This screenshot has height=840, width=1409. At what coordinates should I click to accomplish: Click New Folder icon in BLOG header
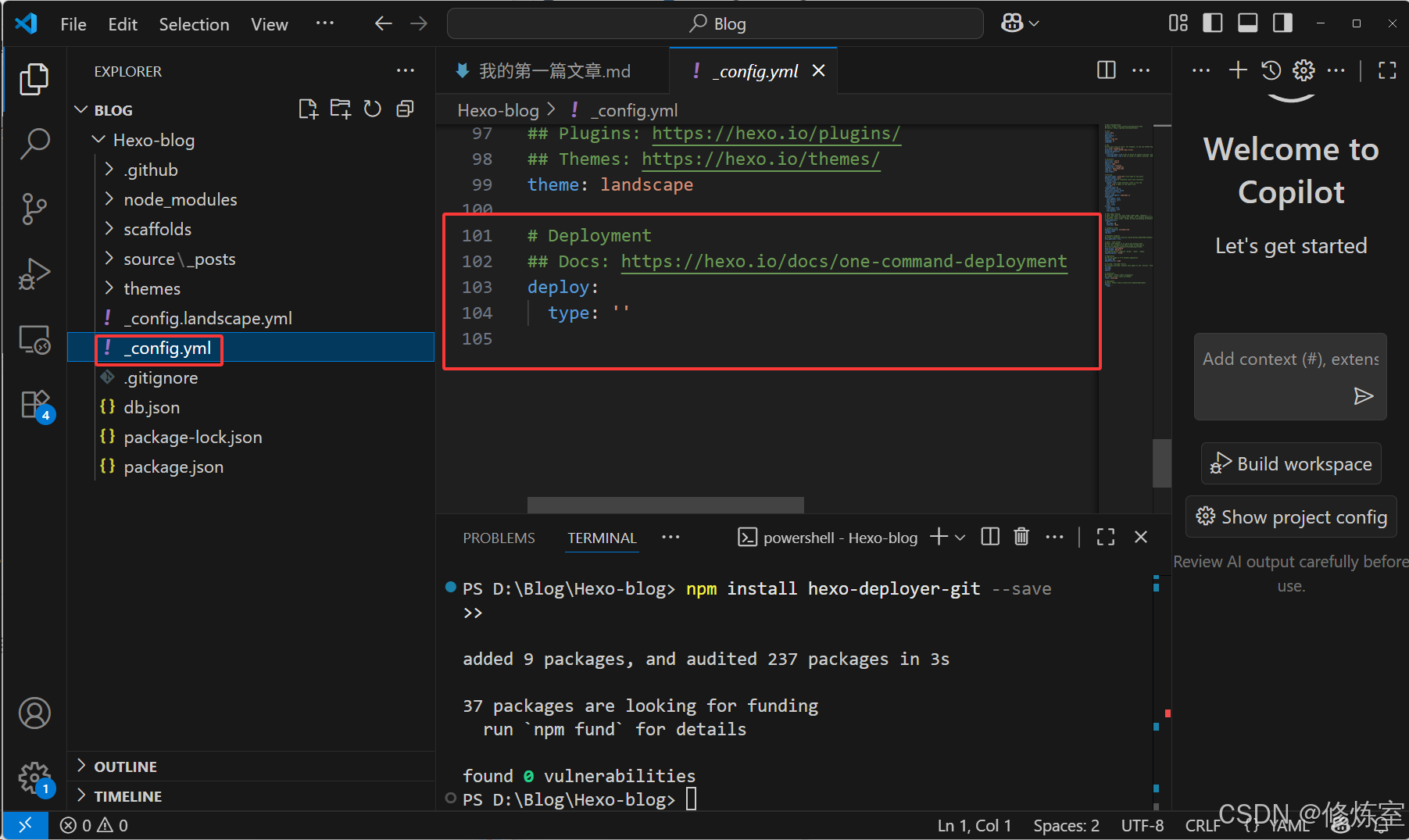340,109
